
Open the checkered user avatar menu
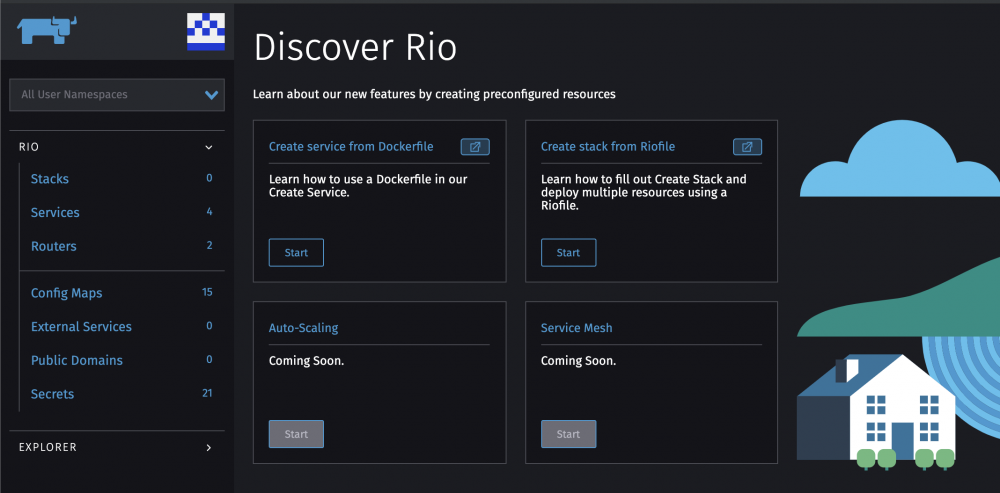coord(205,32)
